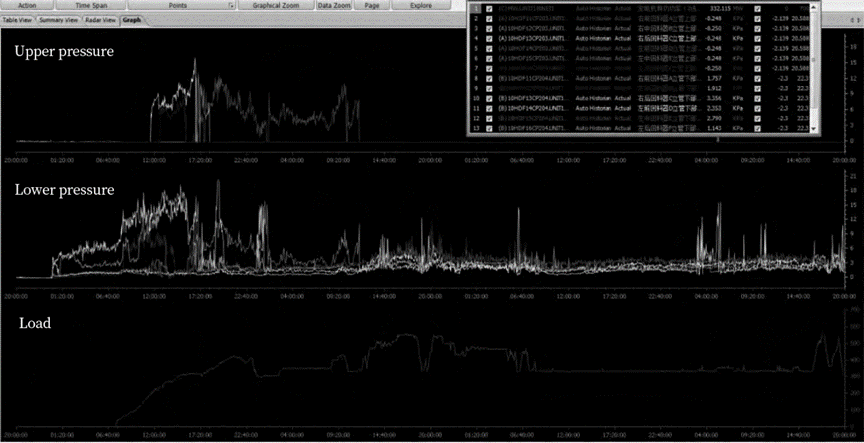The height and width of the screenshot is (443, 864).
Task: Open the Action menu group
Action: tap(28, 5)
